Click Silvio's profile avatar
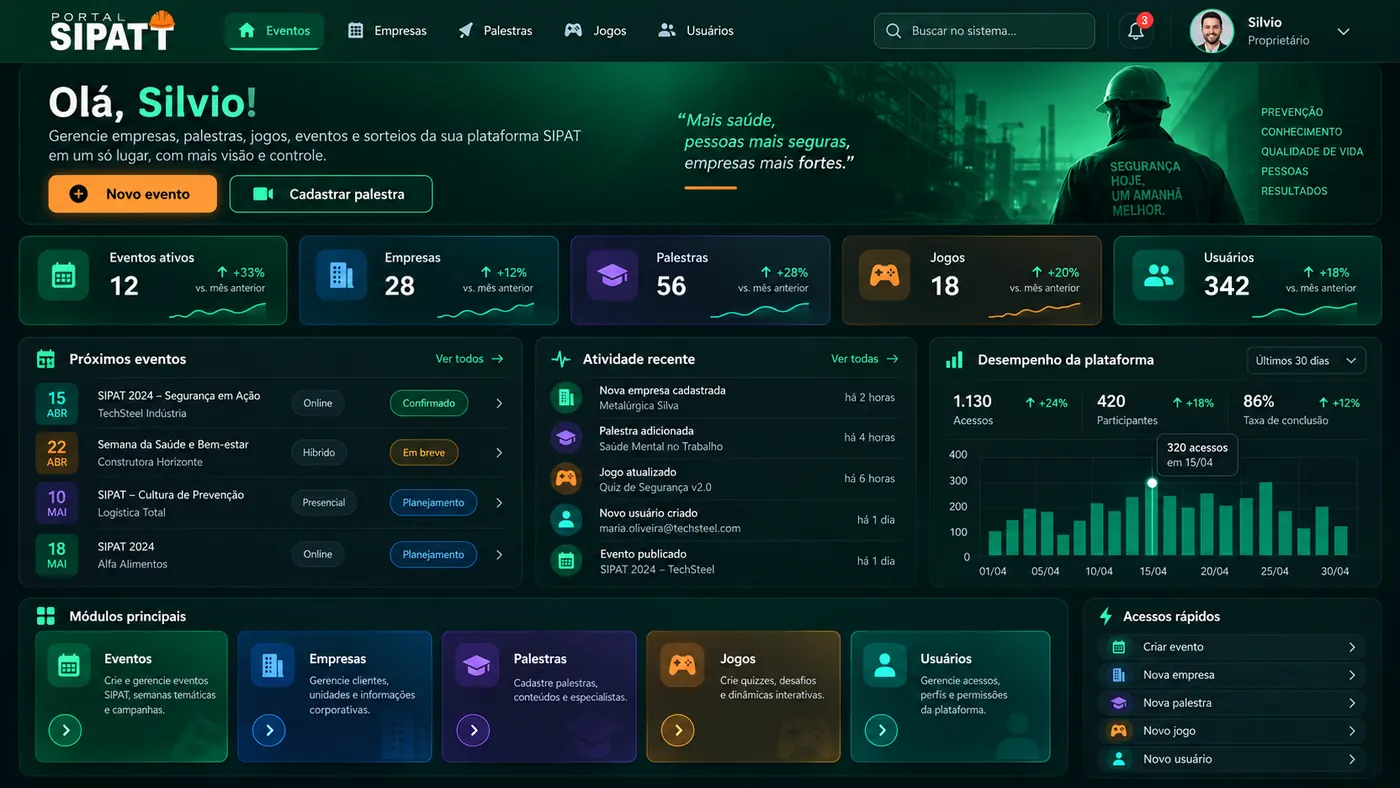This screenshot has height=788, width=1400. tap(1211, 31)
